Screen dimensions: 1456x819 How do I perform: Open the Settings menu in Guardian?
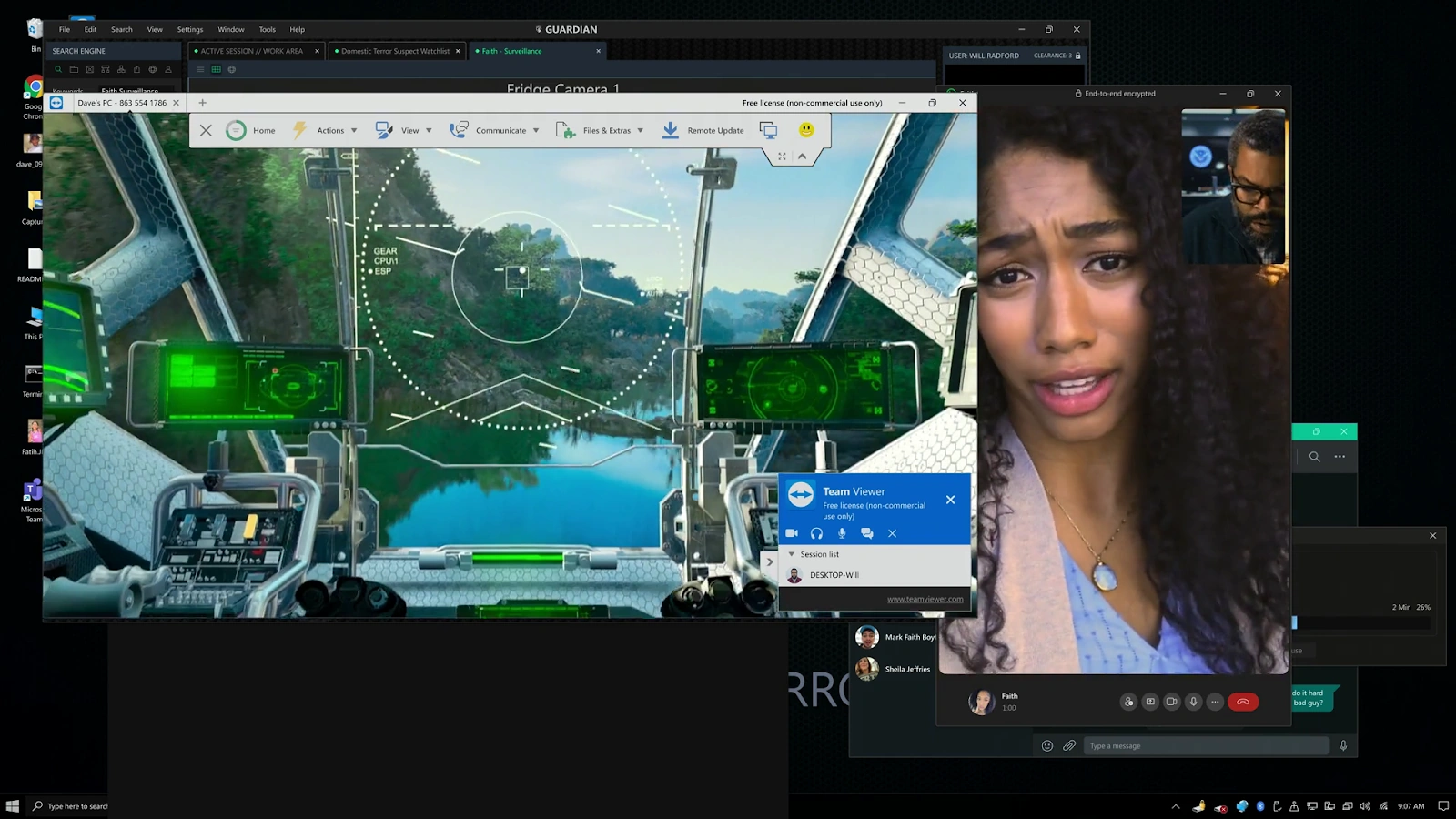(x=190, y=29)
